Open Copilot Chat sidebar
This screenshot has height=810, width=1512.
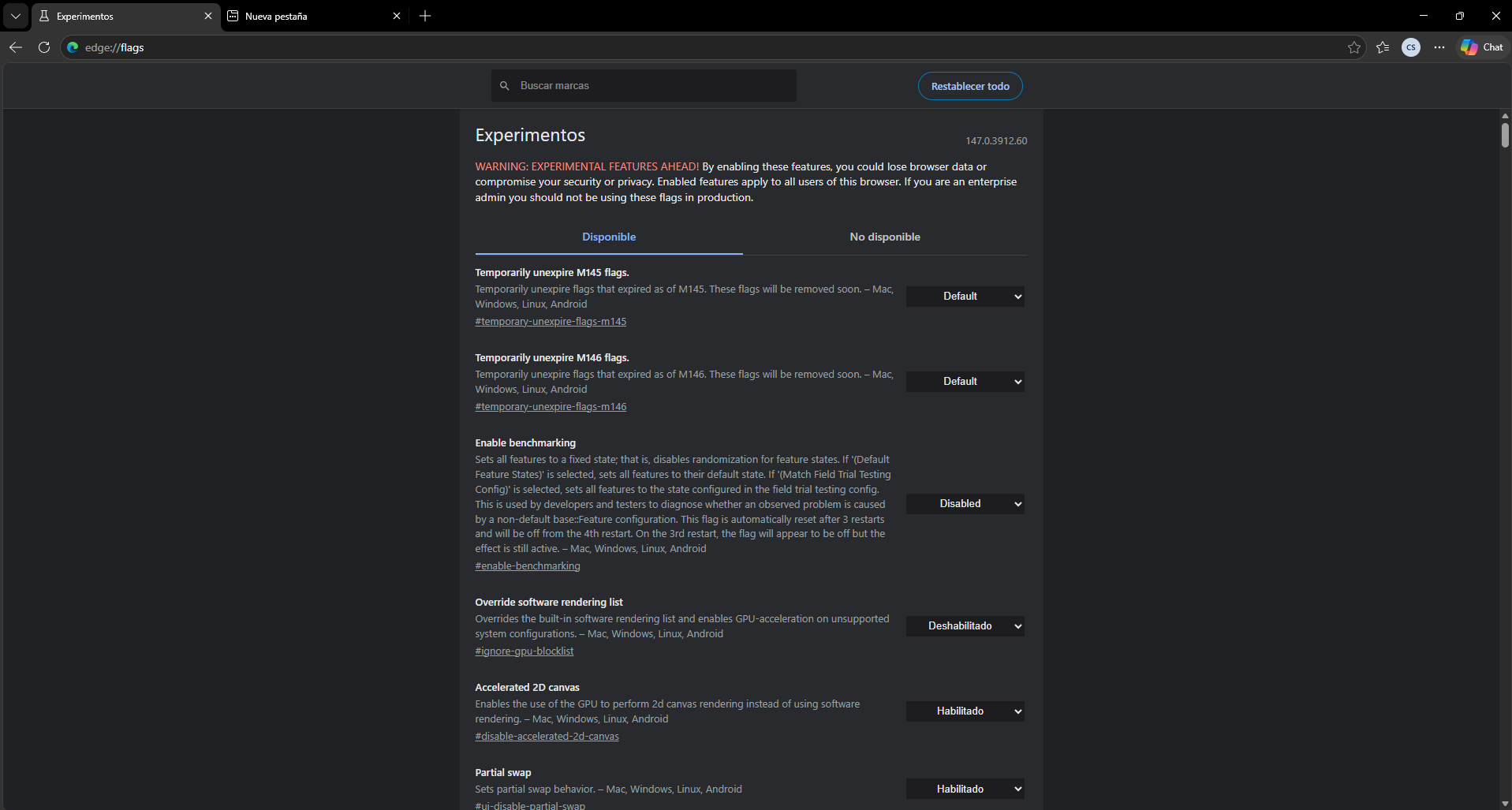click(1482, 47)
